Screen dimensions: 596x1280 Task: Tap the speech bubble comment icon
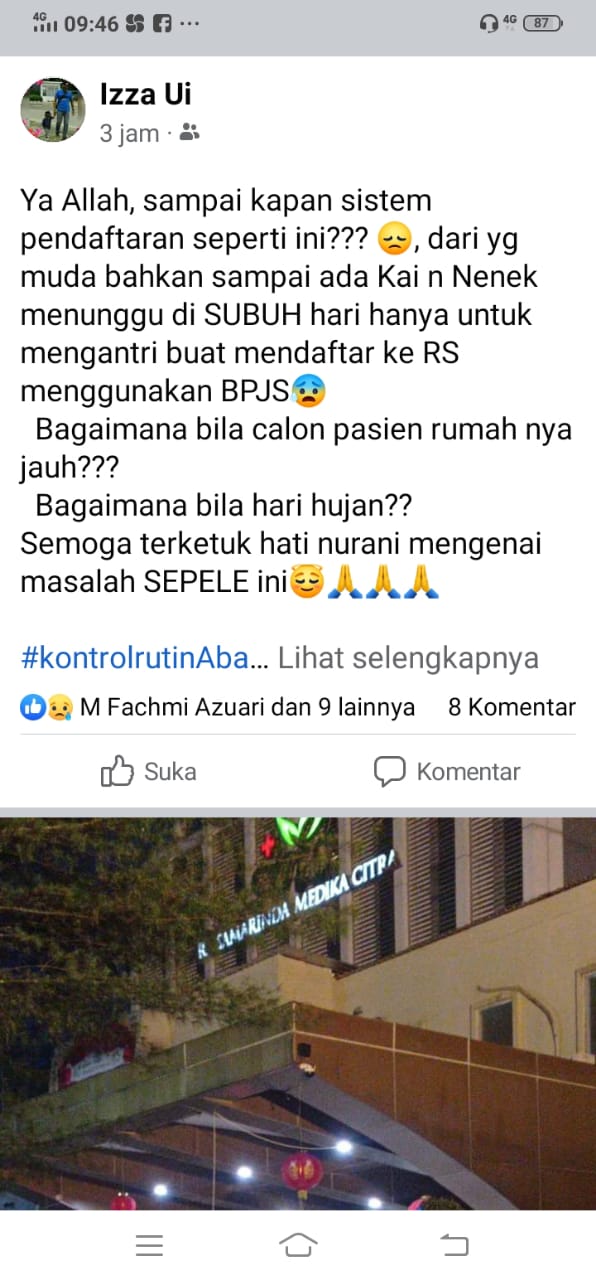pyautogui.click(x=389, y=771)
